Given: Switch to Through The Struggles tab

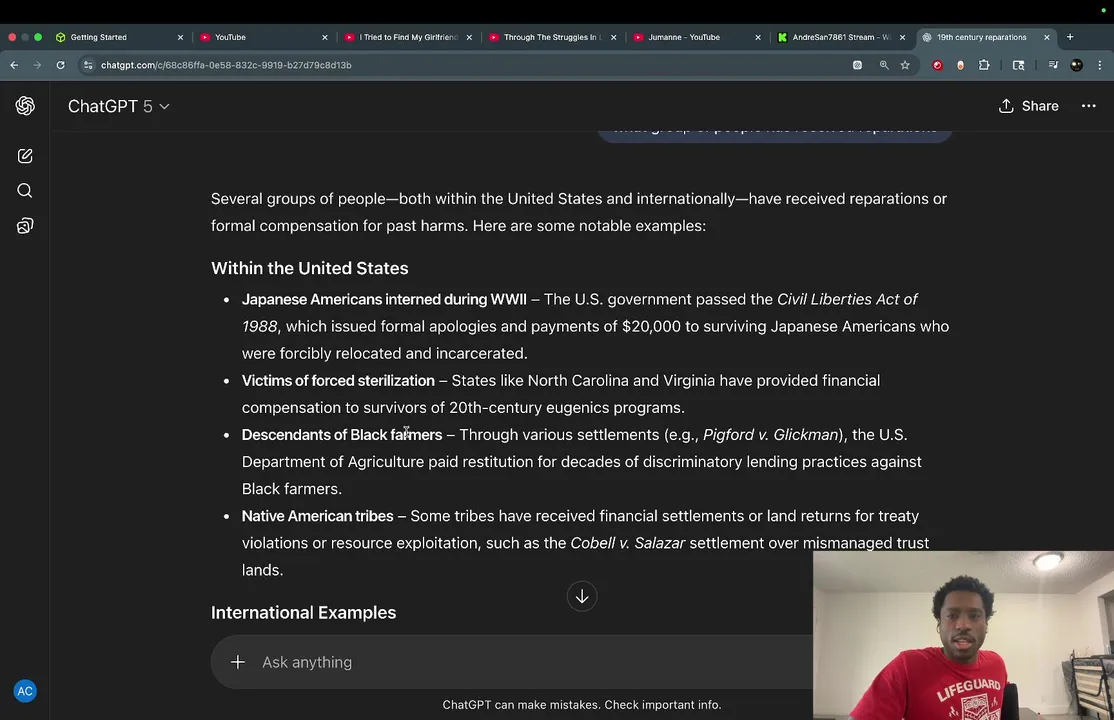Looking at the screenshot, I should (553, 37).
